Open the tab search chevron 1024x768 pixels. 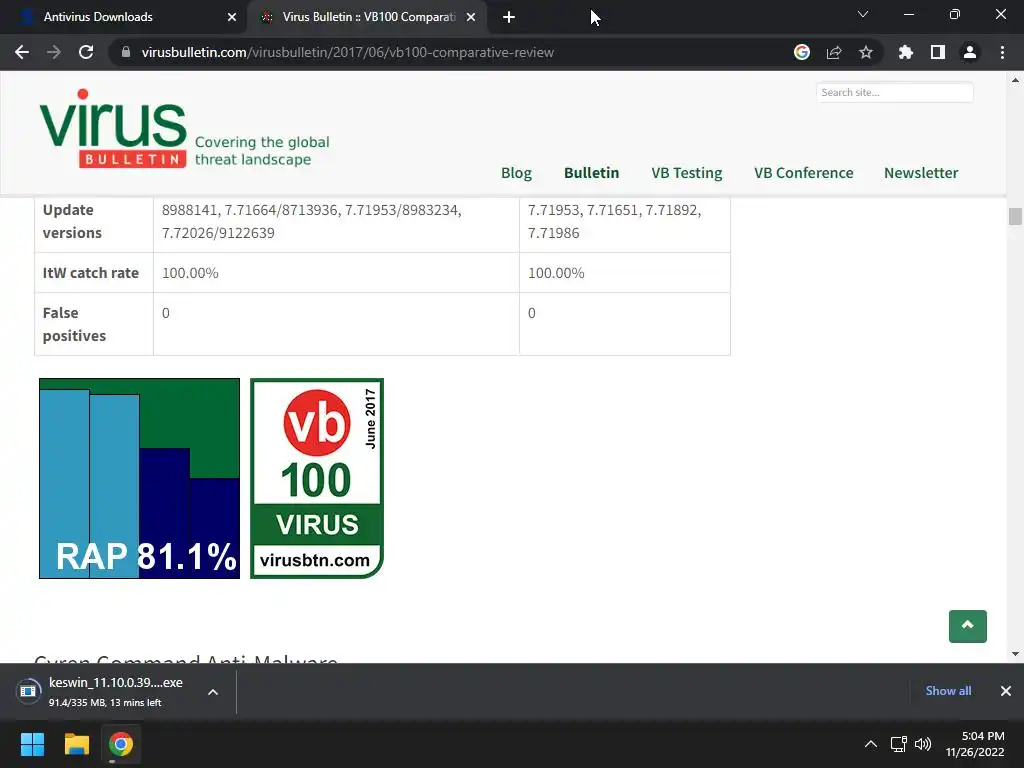(863, 14)
